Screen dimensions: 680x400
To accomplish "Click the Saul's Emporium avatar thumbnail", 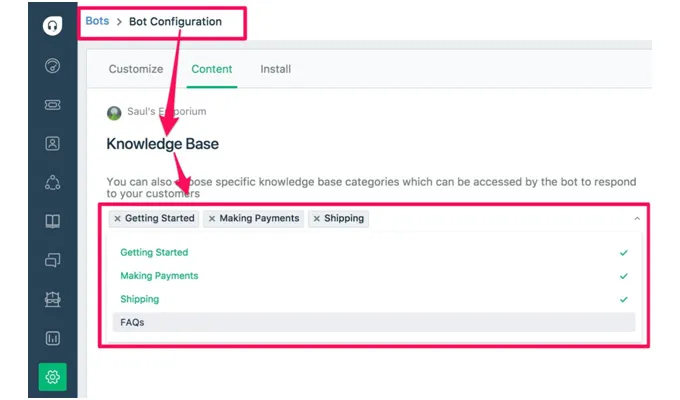I will pyautogui.click(x=114, y=112).
